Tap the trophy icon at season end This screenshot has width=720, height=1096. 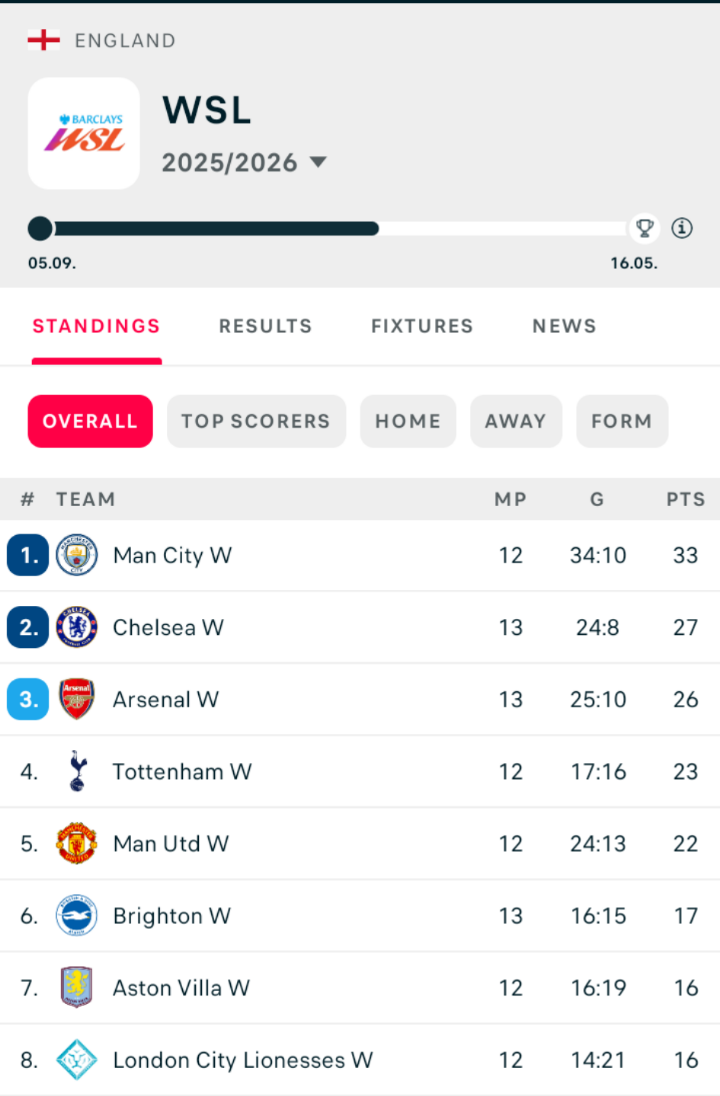645,228
